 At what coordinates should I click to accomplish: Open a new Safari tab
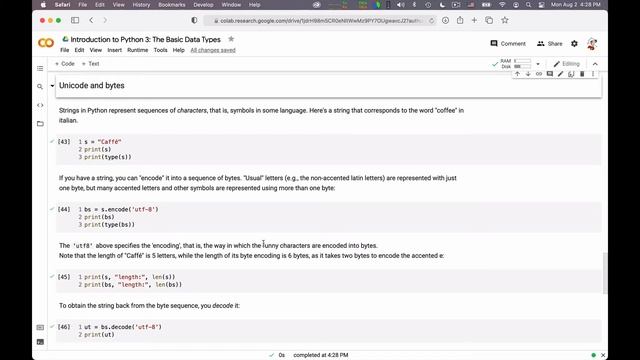[x=474, y=20]
